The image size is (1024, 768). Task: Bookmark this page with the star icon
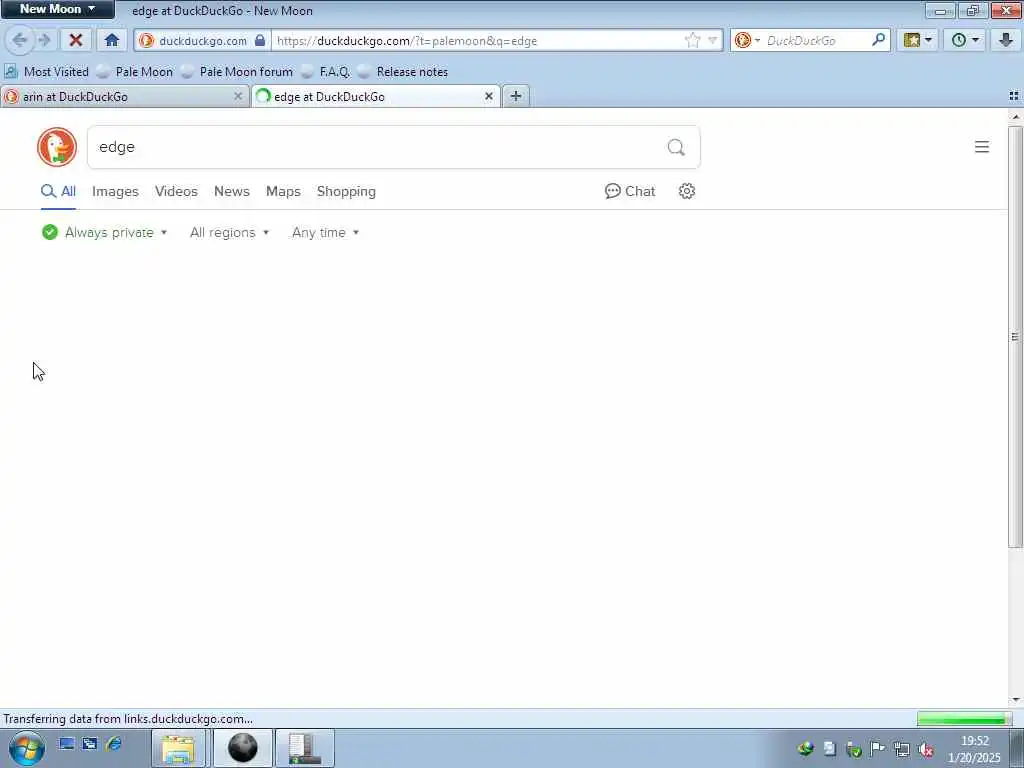point(692,40)
